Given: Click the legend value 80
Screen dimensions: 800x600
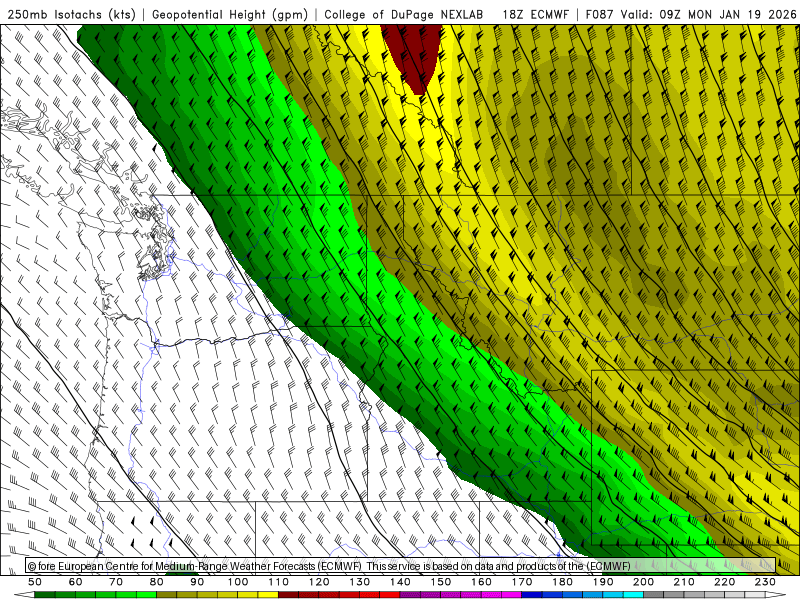Looking at the screenshot, I should [x=157, y=582].
